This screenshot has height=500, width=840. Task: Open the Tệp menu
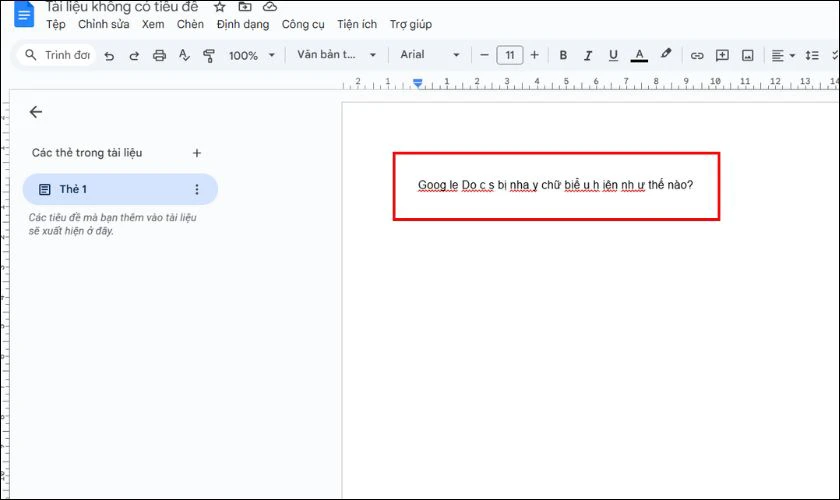[56, 24]
